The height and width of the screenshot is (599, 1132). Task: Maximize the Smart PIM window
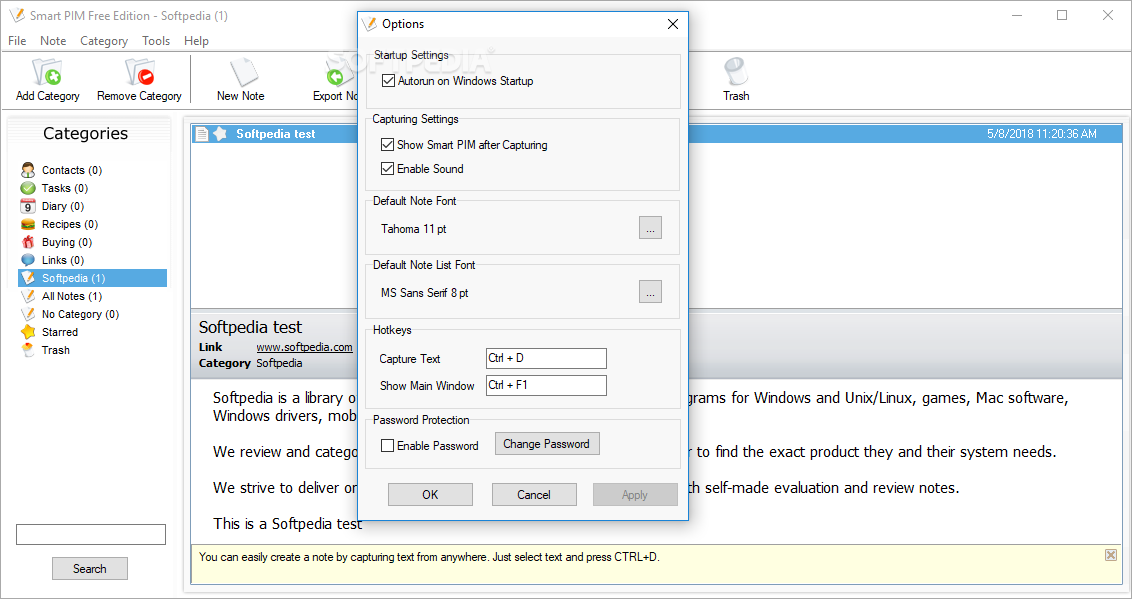tap(1062, 15)
